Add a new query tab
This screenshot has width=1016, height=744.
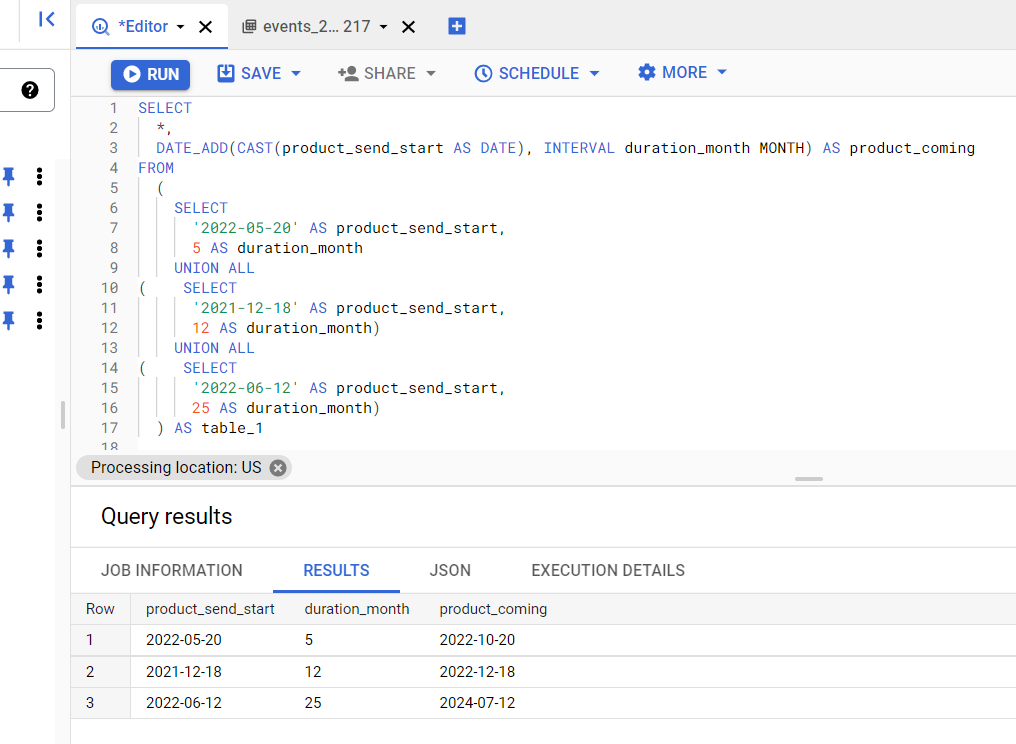(x=457, y=26)
